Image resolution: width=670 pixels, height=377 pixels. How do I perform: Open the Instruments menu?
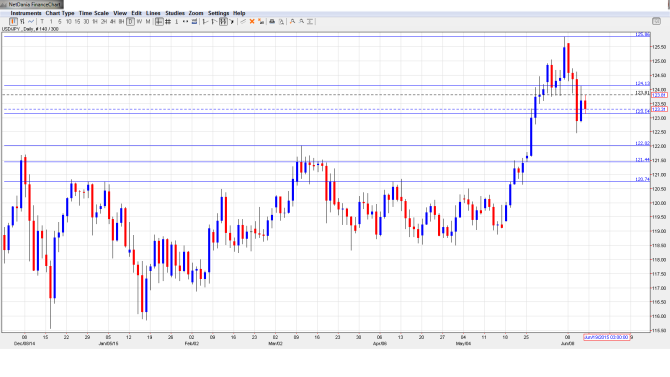click(26, 13)
